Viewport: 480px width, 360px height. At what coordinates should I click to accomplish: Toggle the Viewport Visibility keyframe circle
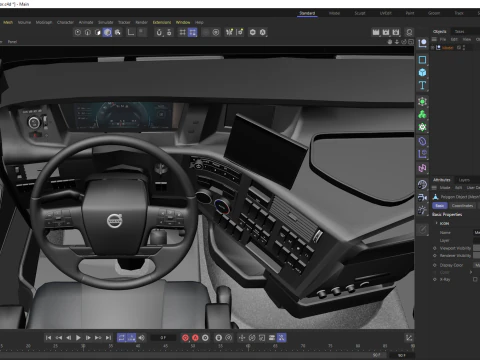coord(435,248)
